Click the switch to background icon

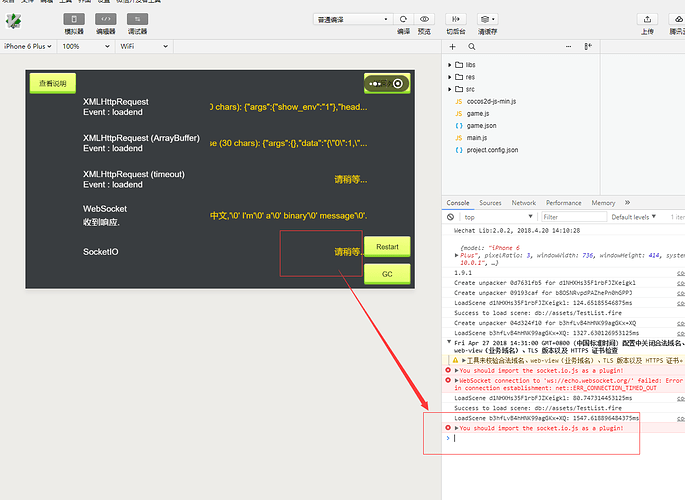pos(456,19)
